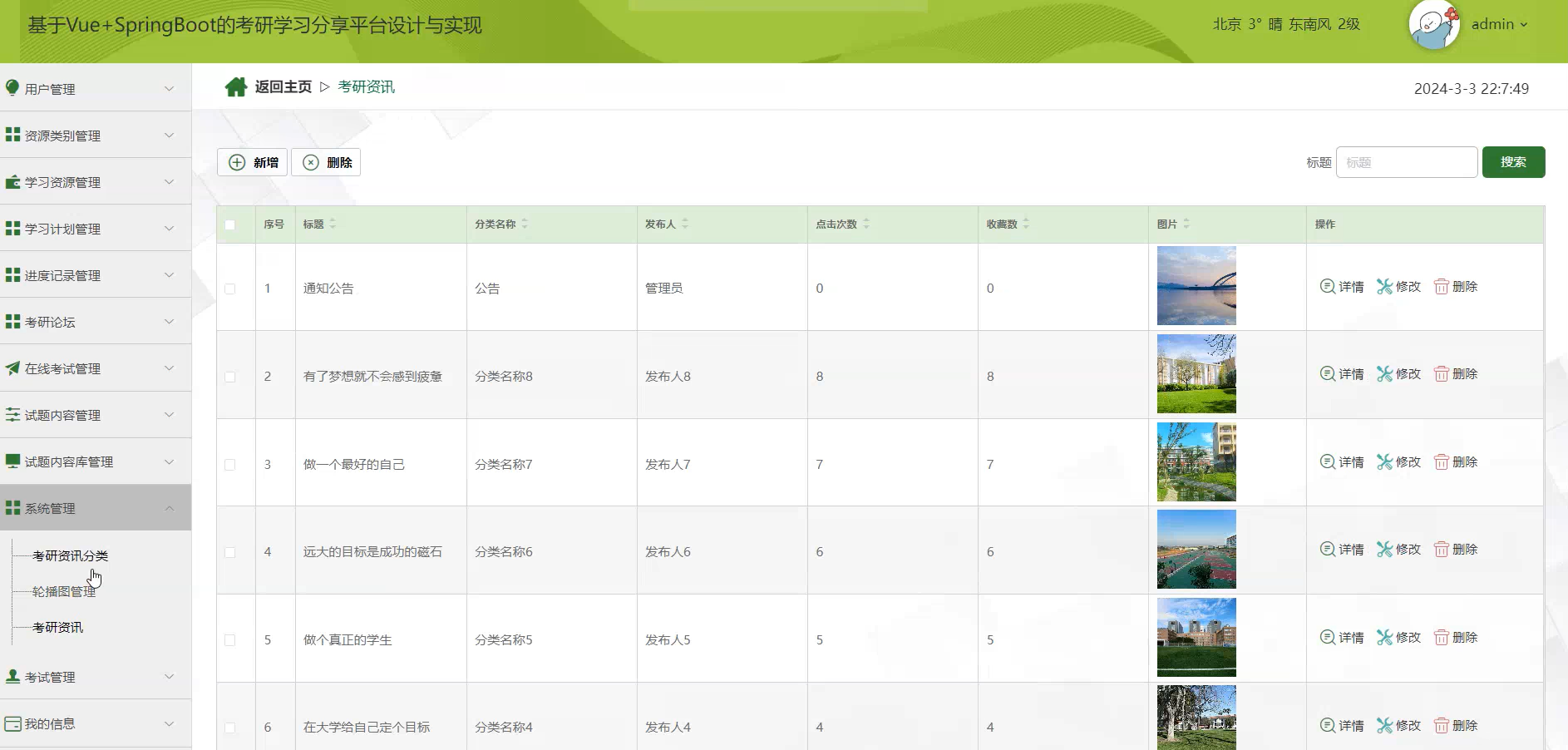Click the 考研资讯 breadcrumb link
Image resolution: width=1568 pixels, height=750 pixels.
(366, 86)
